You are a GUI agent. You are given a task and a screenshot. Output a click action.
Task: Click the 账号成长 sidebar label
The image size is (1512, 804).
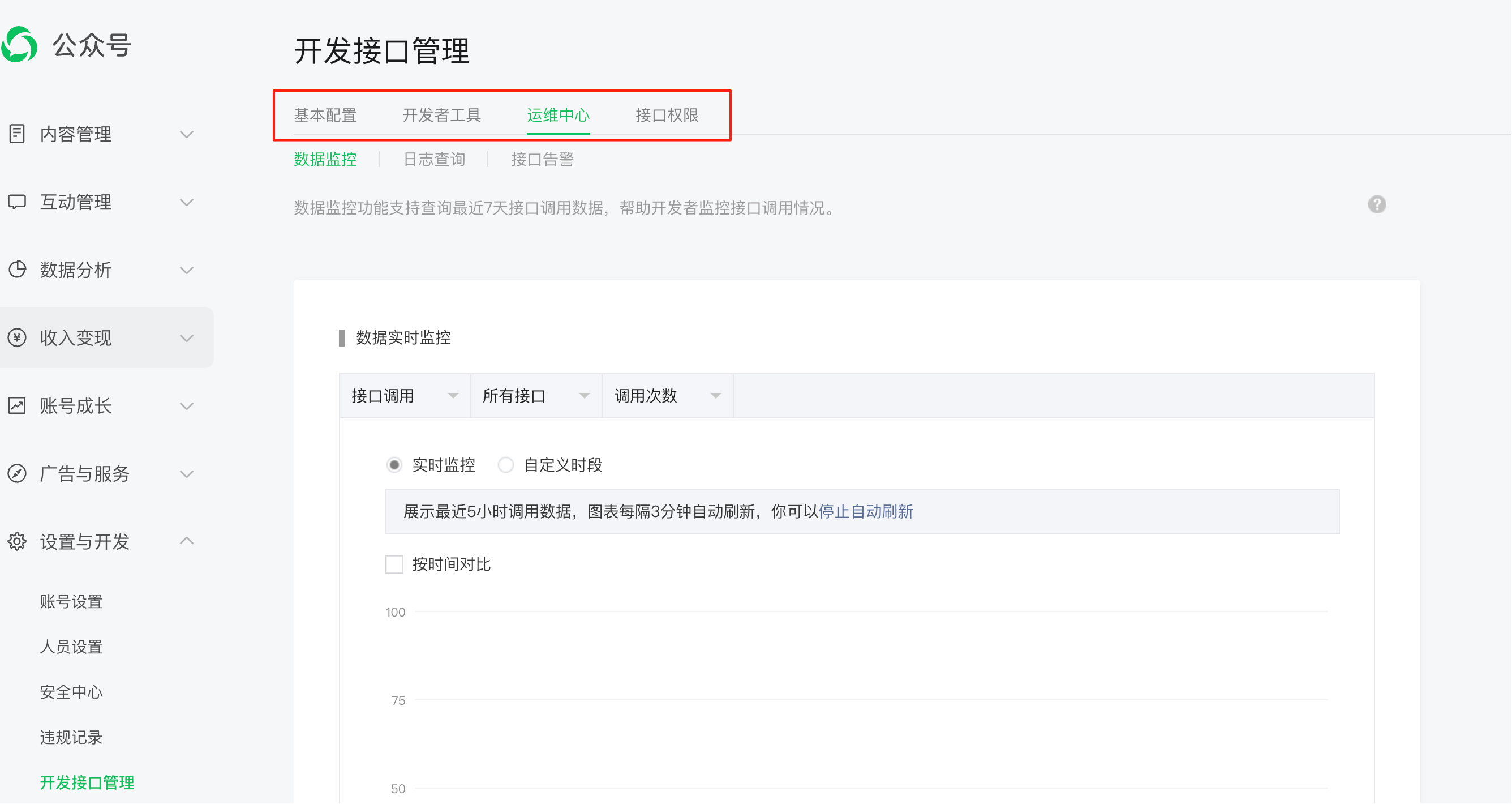pos(76,407)
